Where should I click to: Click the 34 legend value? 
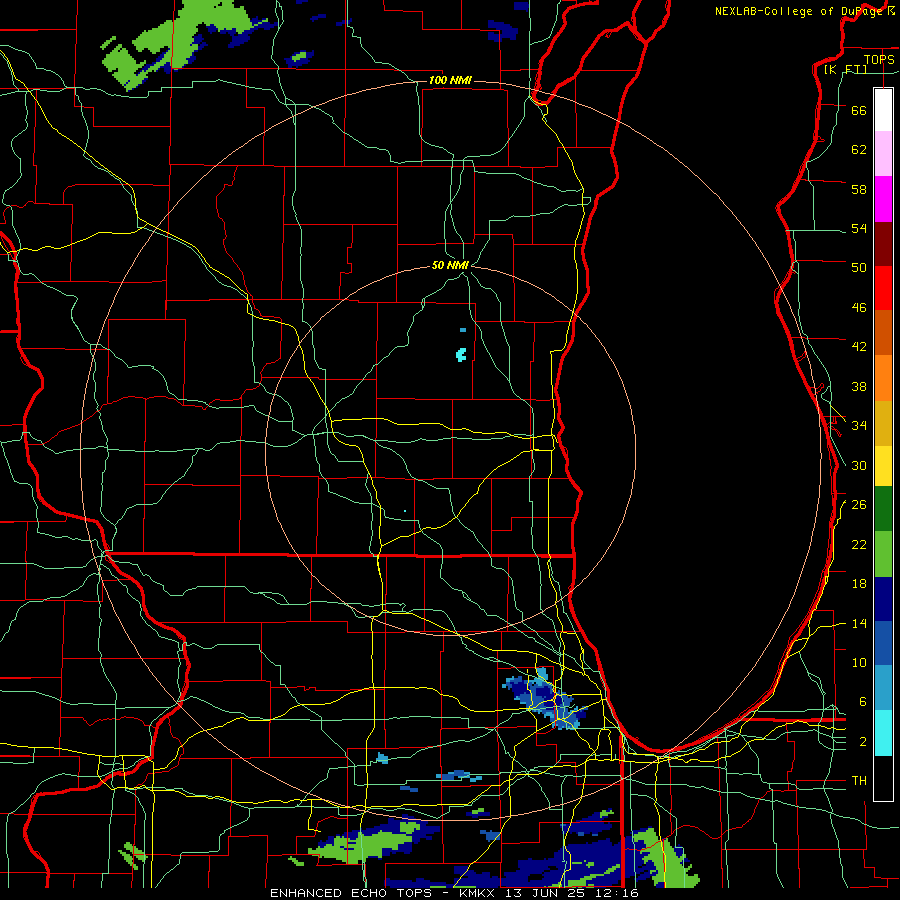coord(859,426)
